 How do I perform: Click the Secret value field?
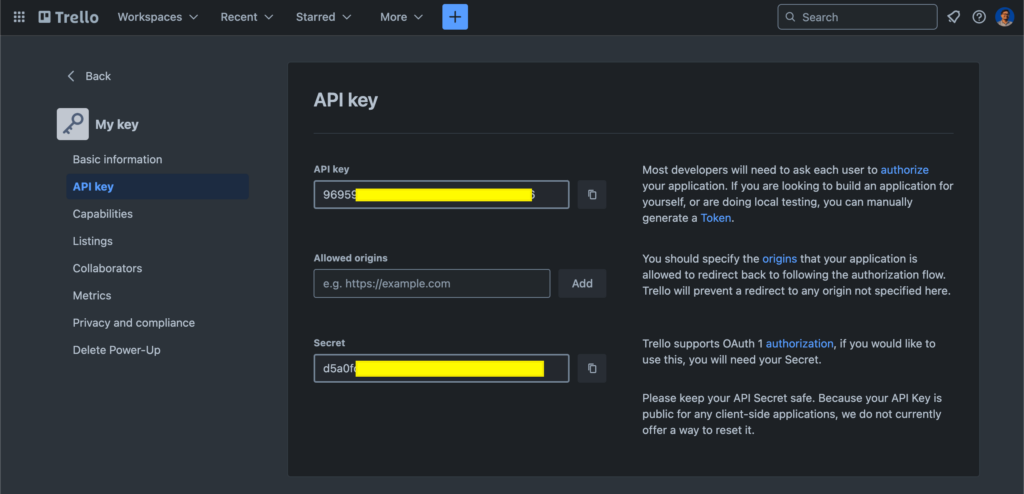(441, 369)
